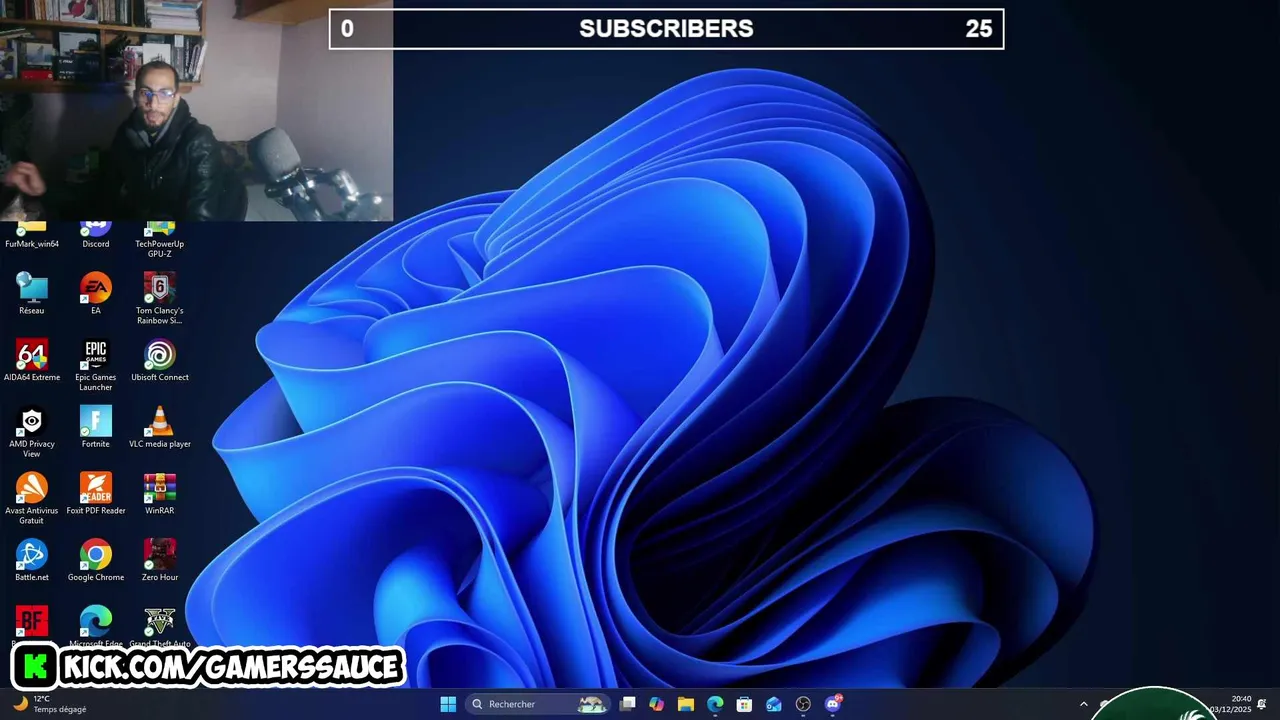
Task: Open the notifications bell icon
Action: [x=1262, y=704]
